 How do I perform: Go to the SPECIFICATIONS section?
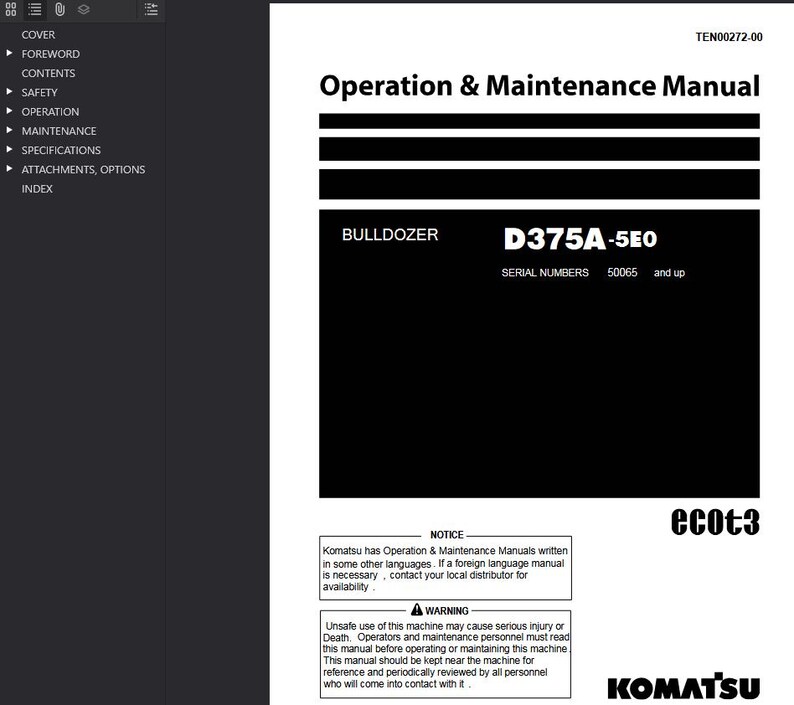tap(61, 150)
